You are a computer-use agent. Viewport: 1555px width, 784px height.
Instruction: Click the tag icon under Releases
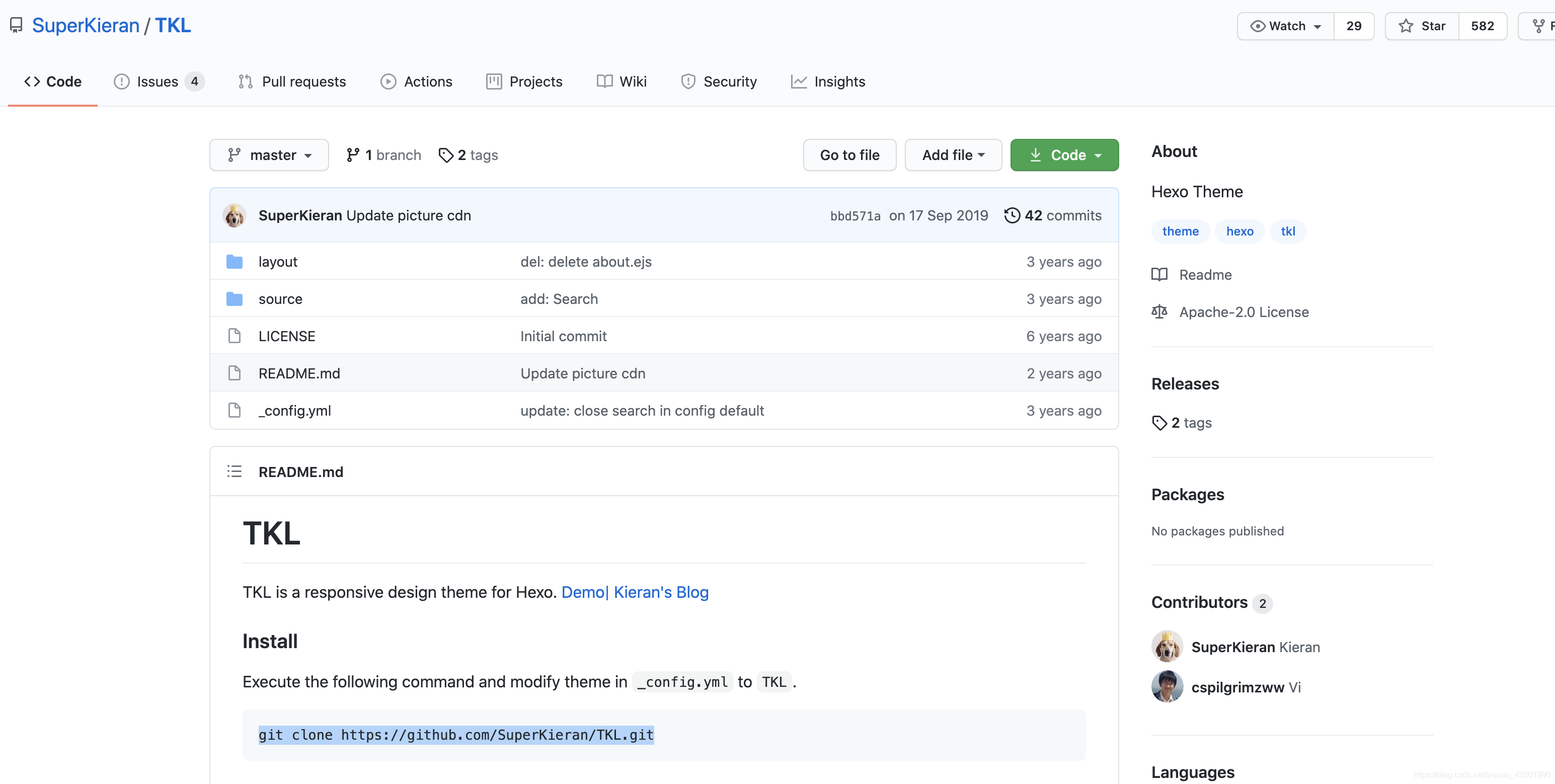click(1159, 423)
